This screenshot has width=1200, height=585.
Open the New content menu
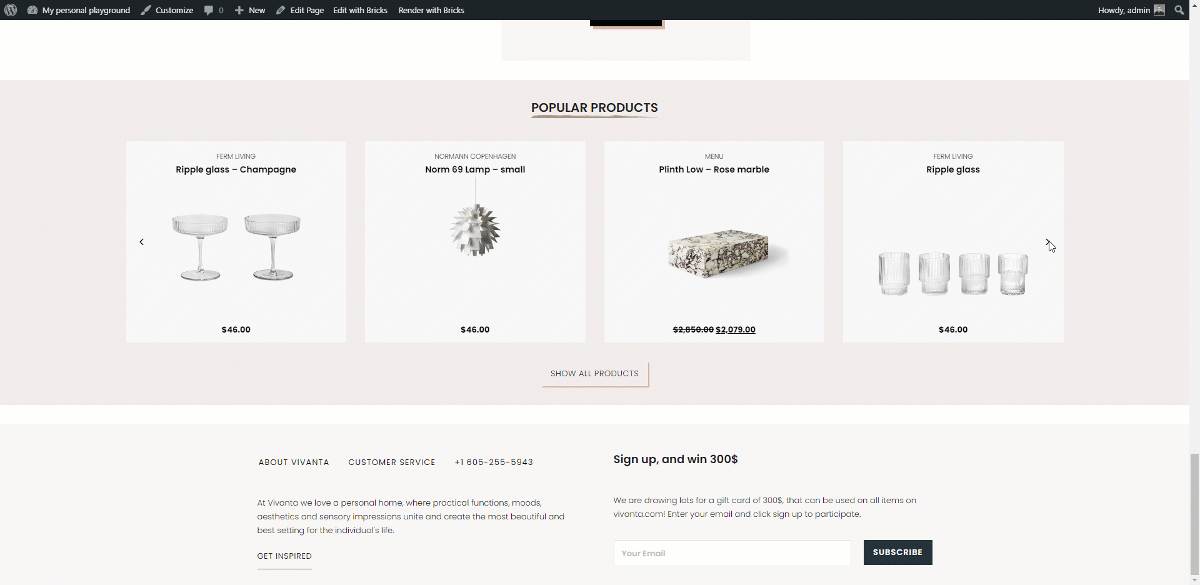pos(250,10)
